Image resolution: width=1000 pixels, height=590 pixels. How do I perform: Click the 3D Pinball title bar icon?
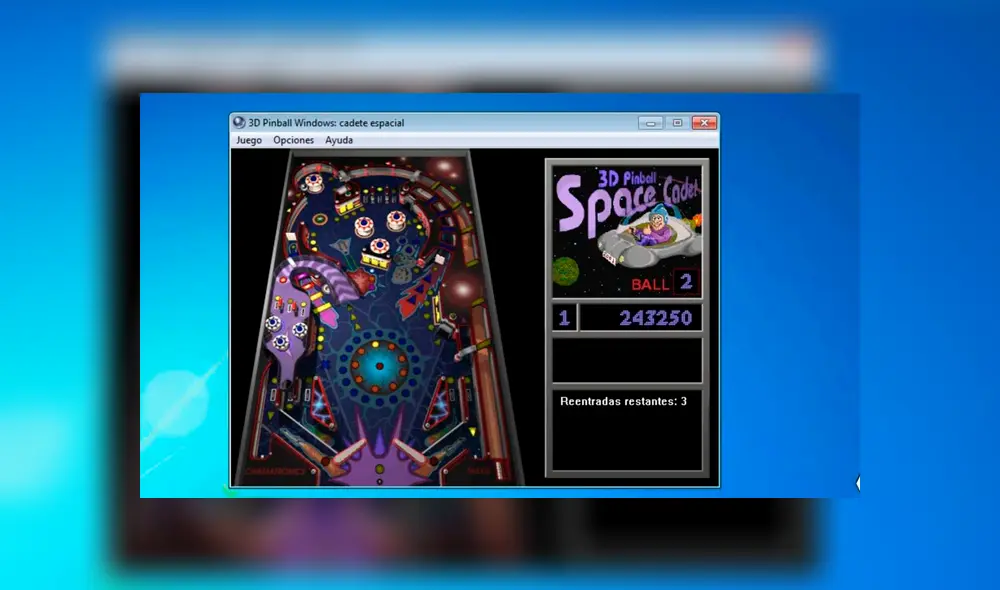click(x=238, y=122)
